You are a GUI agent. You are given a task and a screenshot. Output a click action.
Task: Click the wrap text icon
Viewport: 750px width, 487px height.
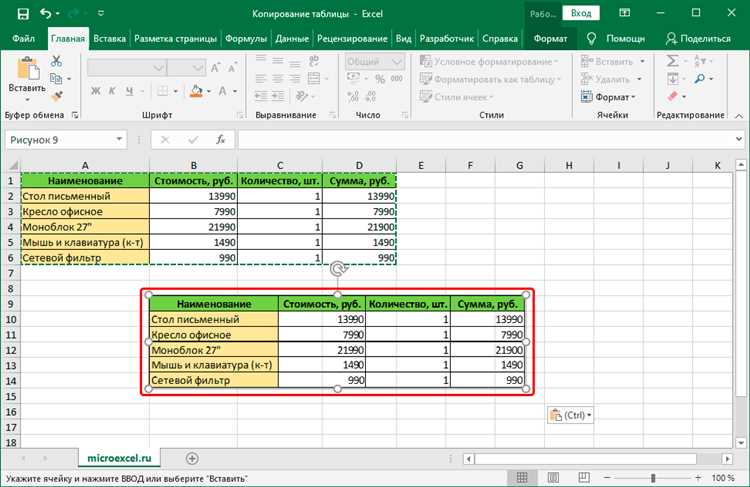point(314,60)
